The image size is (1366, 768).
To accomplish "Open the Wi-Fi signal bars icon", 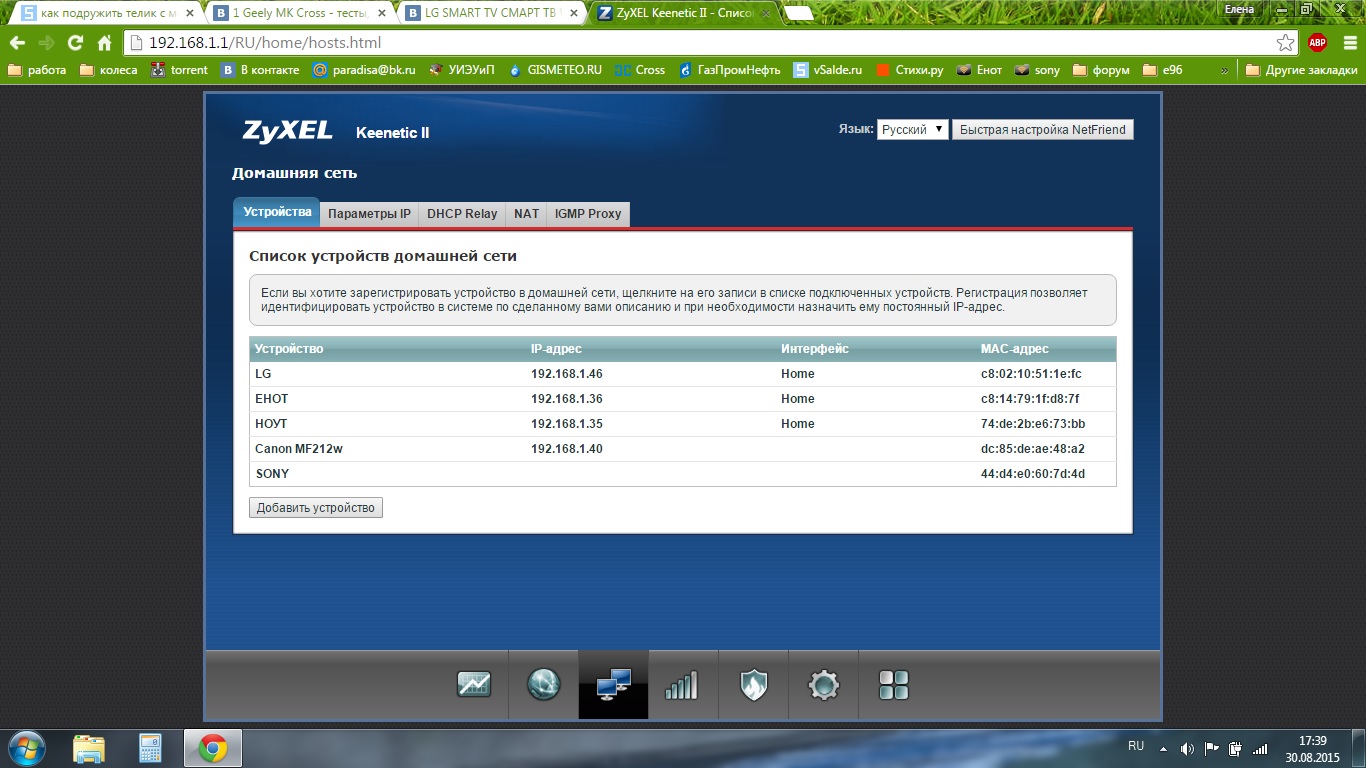I will [682, 685].
